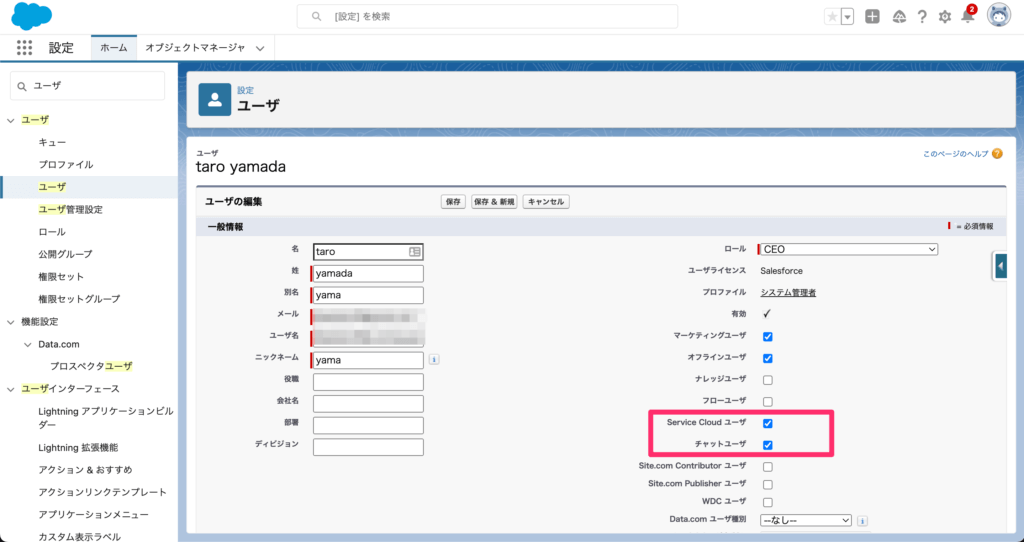Uncheck the Service Cloud ユーザ checkbox
This screenshot has width=1024, height=542.
pyautogui.click(x=768, y=423)
